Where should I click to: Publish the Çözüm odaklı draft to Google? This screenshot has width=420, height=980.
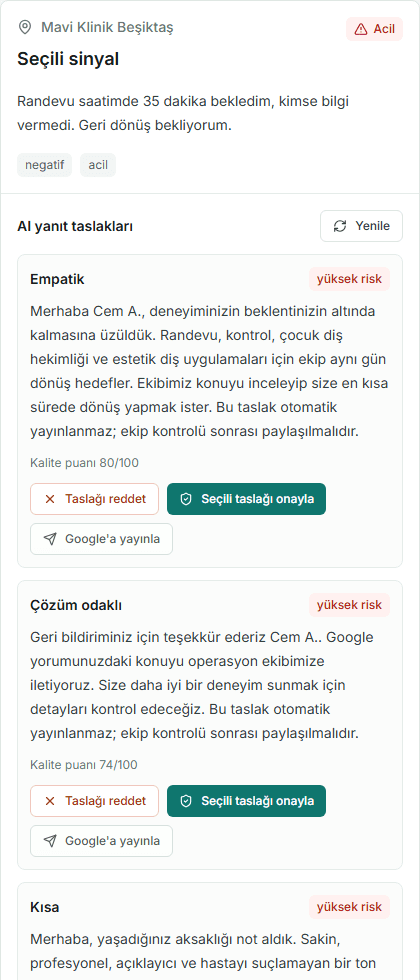(x=101, y=841)
